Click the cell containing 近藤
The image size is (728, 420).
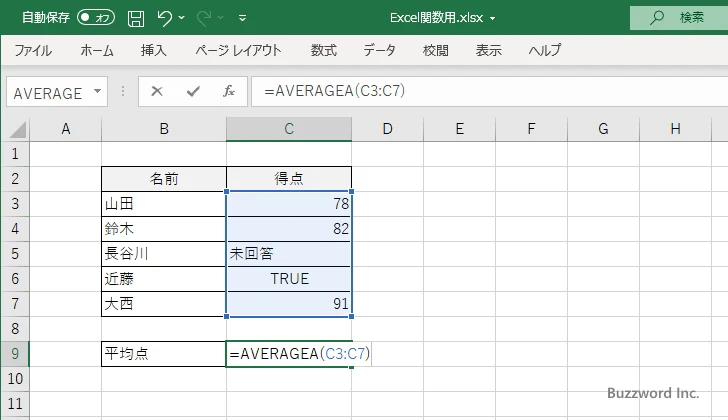[x=164, y=279]
